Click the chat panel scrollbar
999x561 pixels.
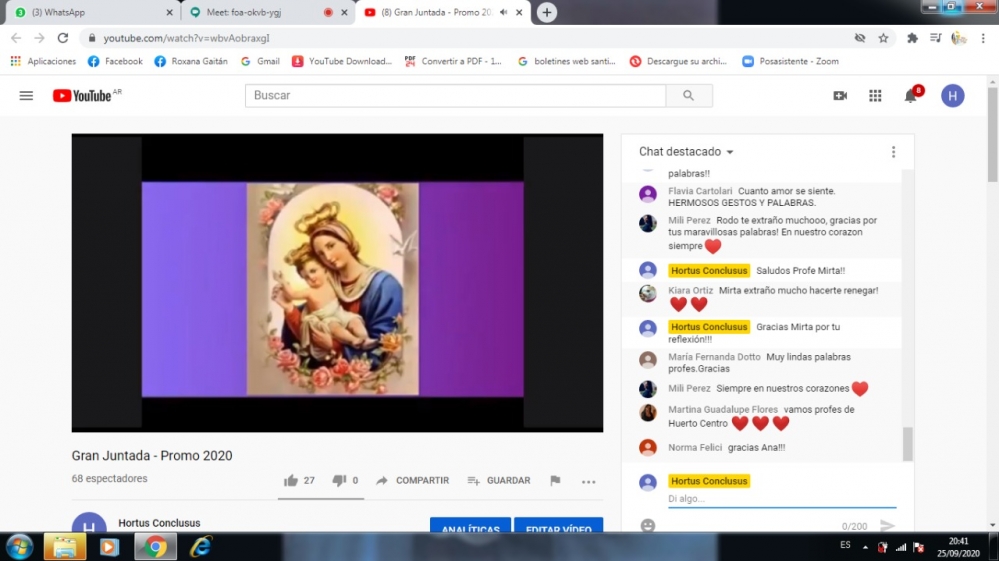907,443
